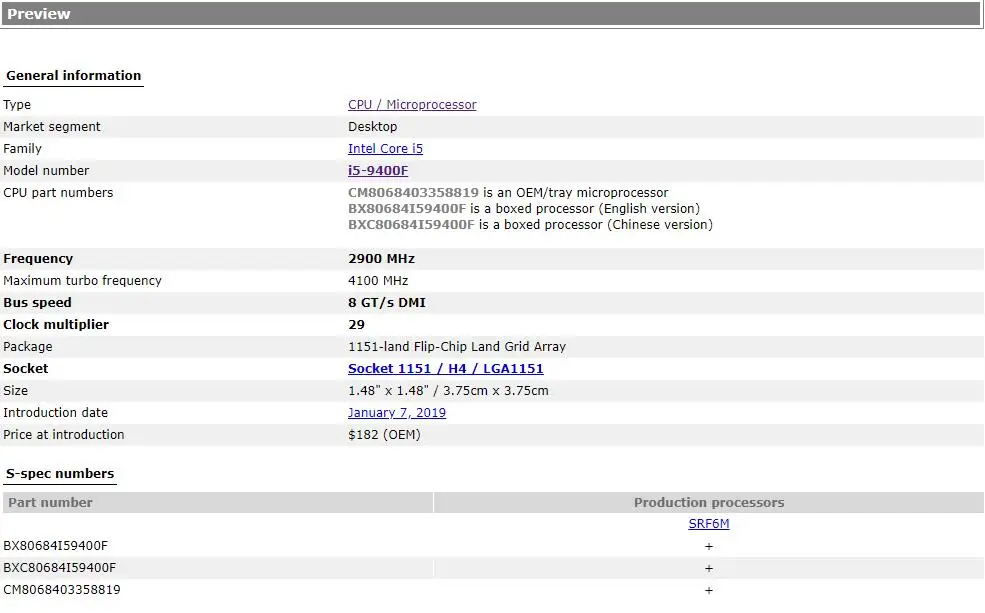
Task: Click the Size row label
Action: (15, 391)
